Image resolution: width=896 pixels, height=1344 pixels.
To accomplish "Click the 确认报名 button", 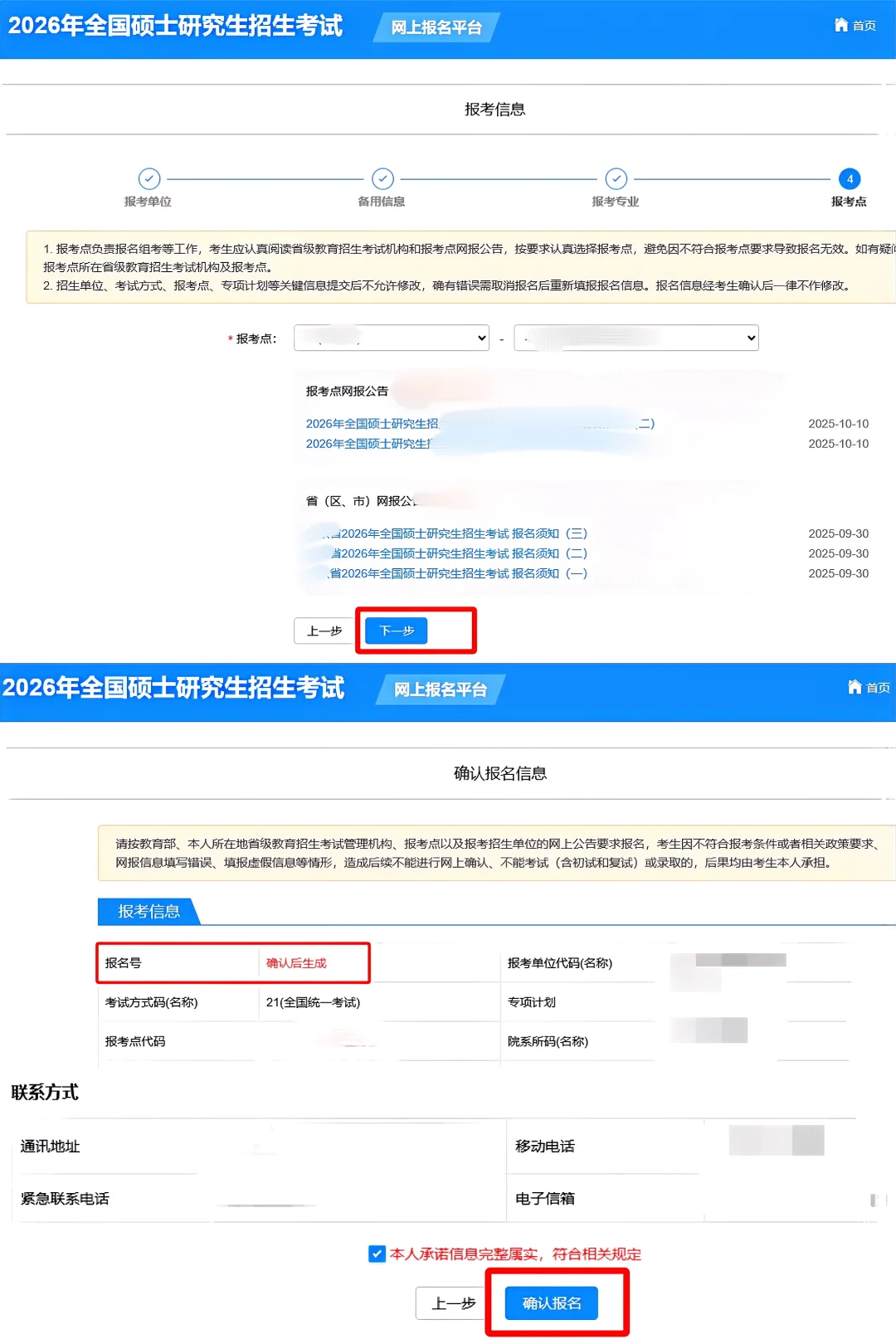I will [x=552, y=1303].
